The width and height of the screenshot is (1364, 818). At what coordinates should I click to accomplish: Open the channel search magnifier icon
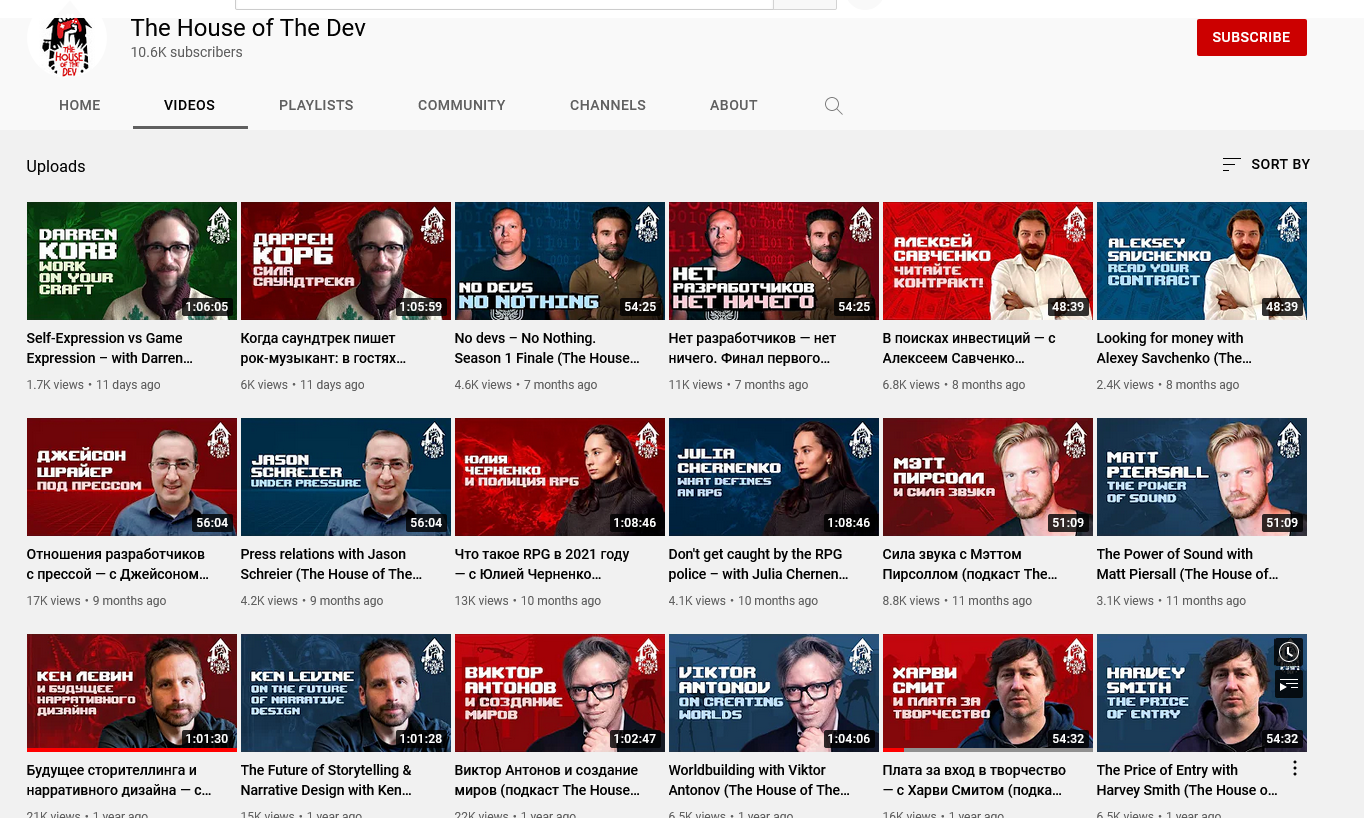(x=833, y=105)
